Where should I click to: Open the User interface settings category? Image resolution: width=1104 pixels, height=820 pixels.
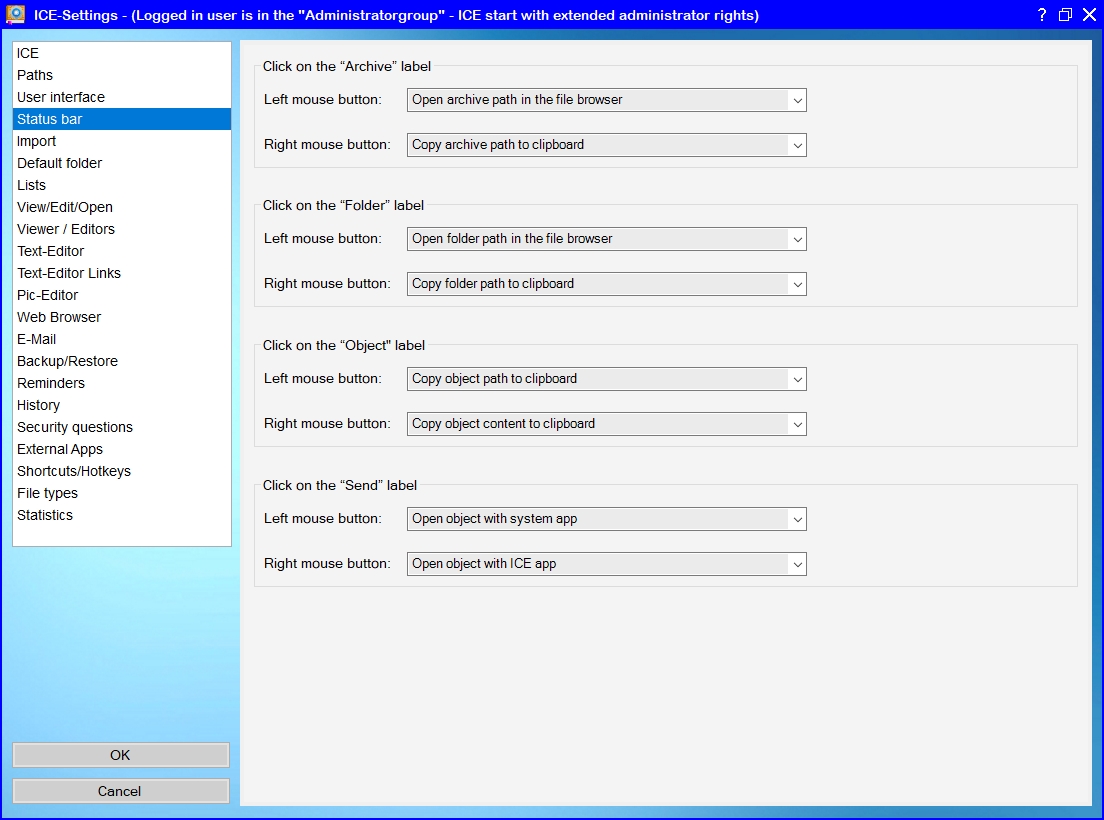[61, 97]
